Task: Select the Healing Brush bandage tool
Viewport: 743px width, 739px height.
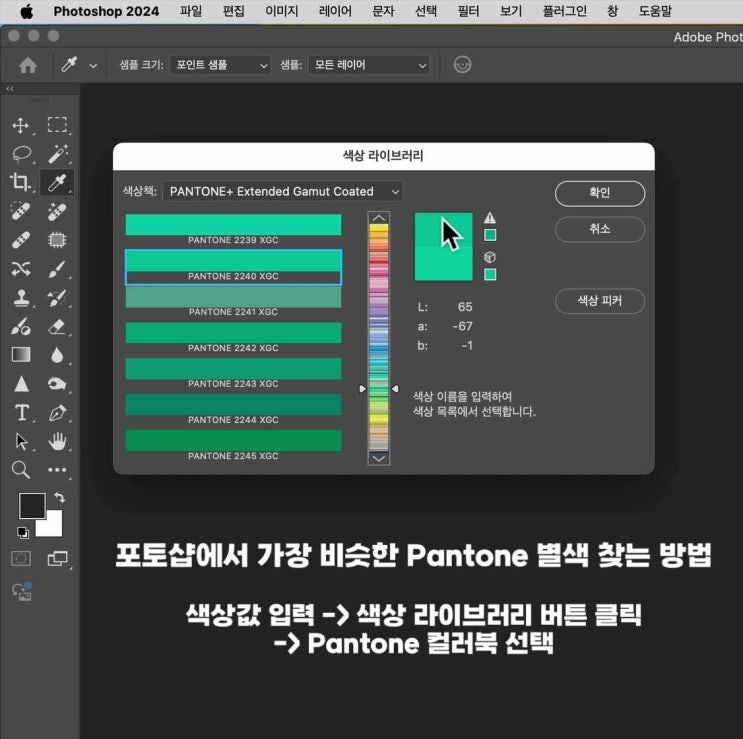Action: coord(21,240)
